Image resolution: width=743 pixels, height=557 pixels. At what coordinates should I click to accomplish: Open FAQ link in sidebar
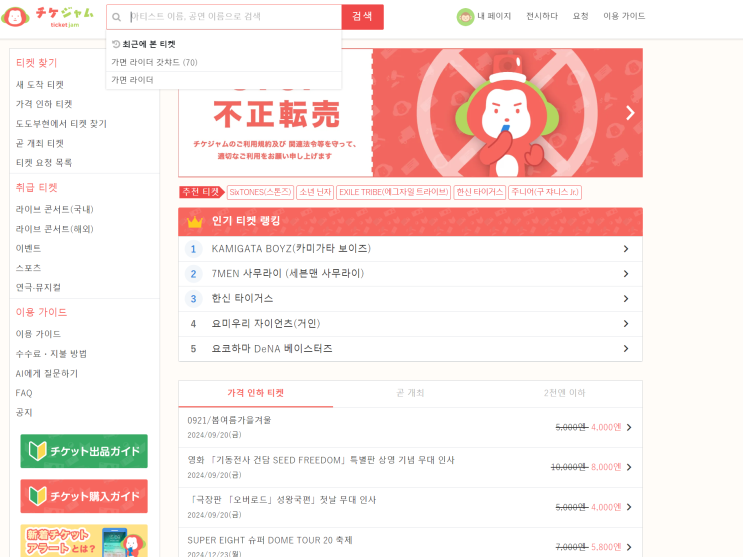(x=24, y=393)
